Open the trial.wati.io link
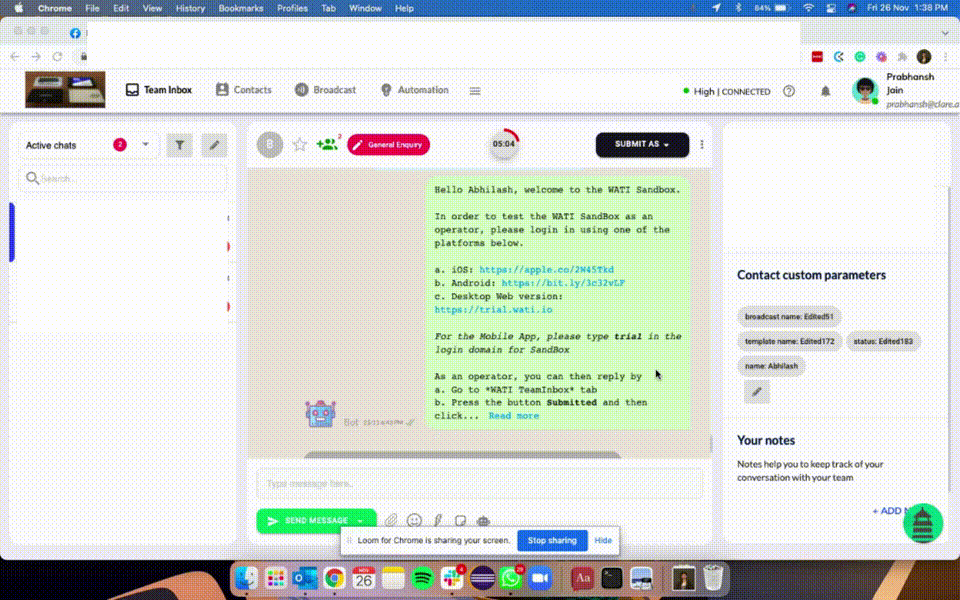960x600 pixels. pyautogui.click(x=493, y=310)
